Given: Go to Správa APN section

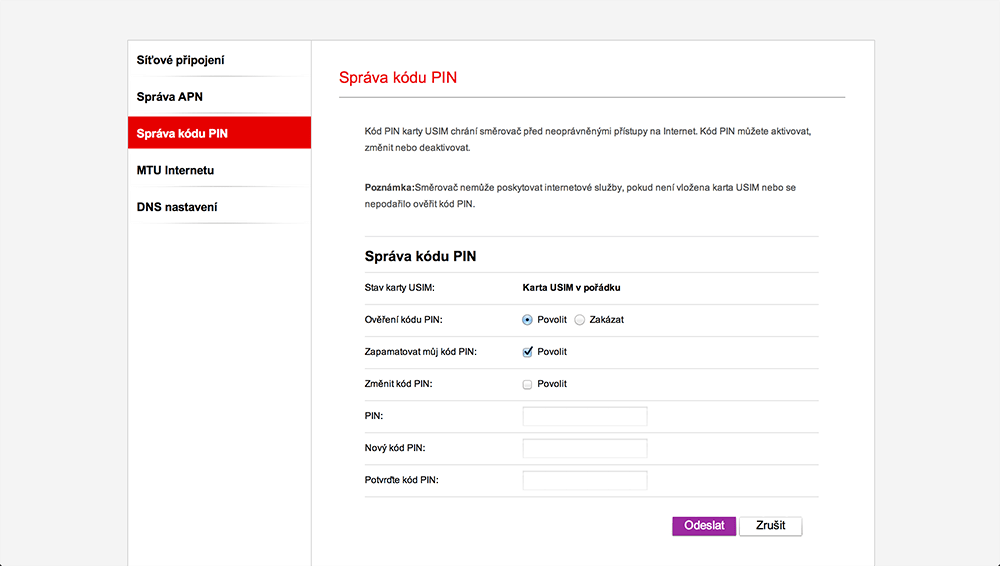Looking at the screenshot, I should pyautogui.click(x=219, y=97).
